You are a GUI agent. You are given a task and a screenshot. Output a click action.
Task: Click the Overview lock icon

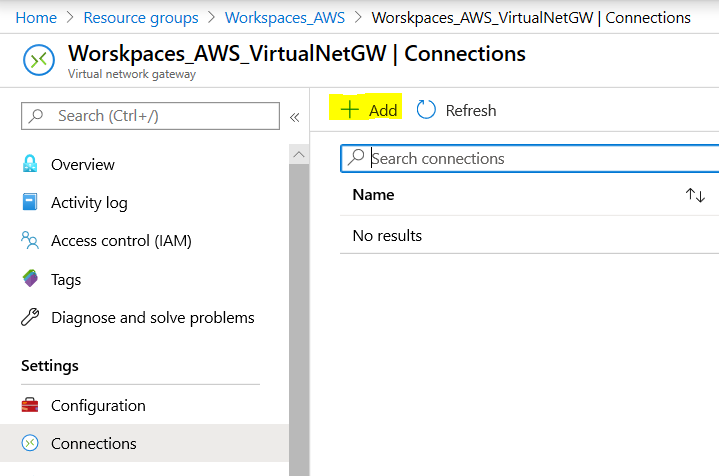point(30,164)
